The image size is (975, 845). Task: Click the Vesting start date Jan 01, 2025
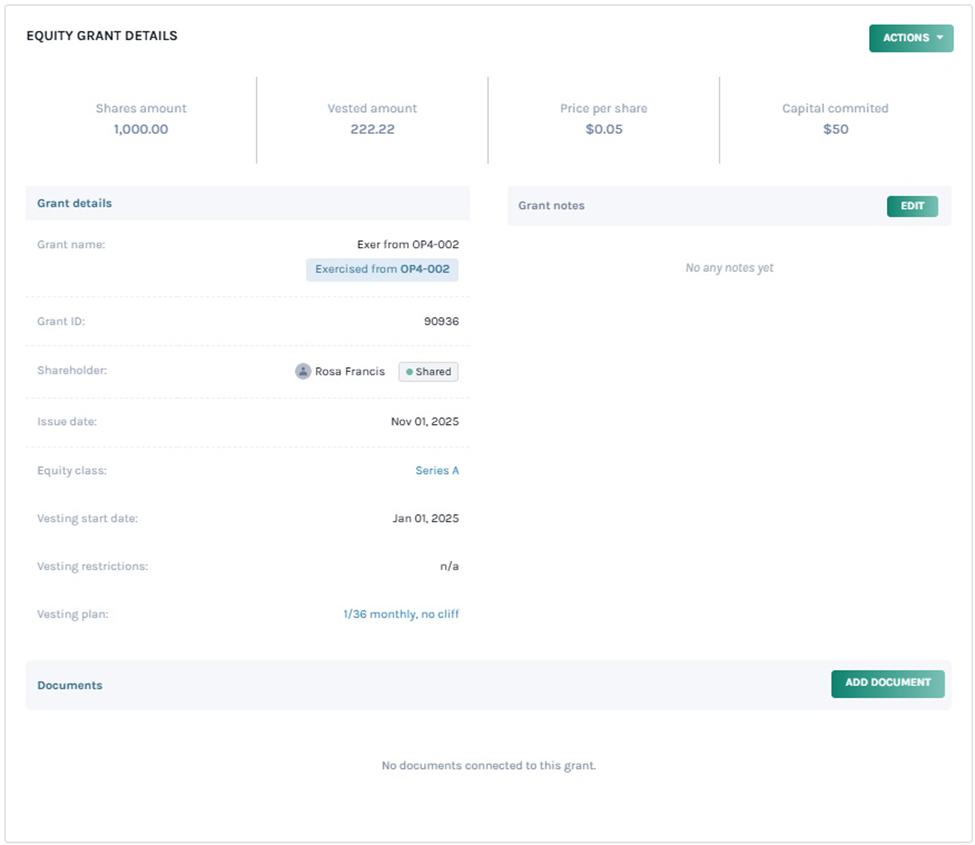425,518
